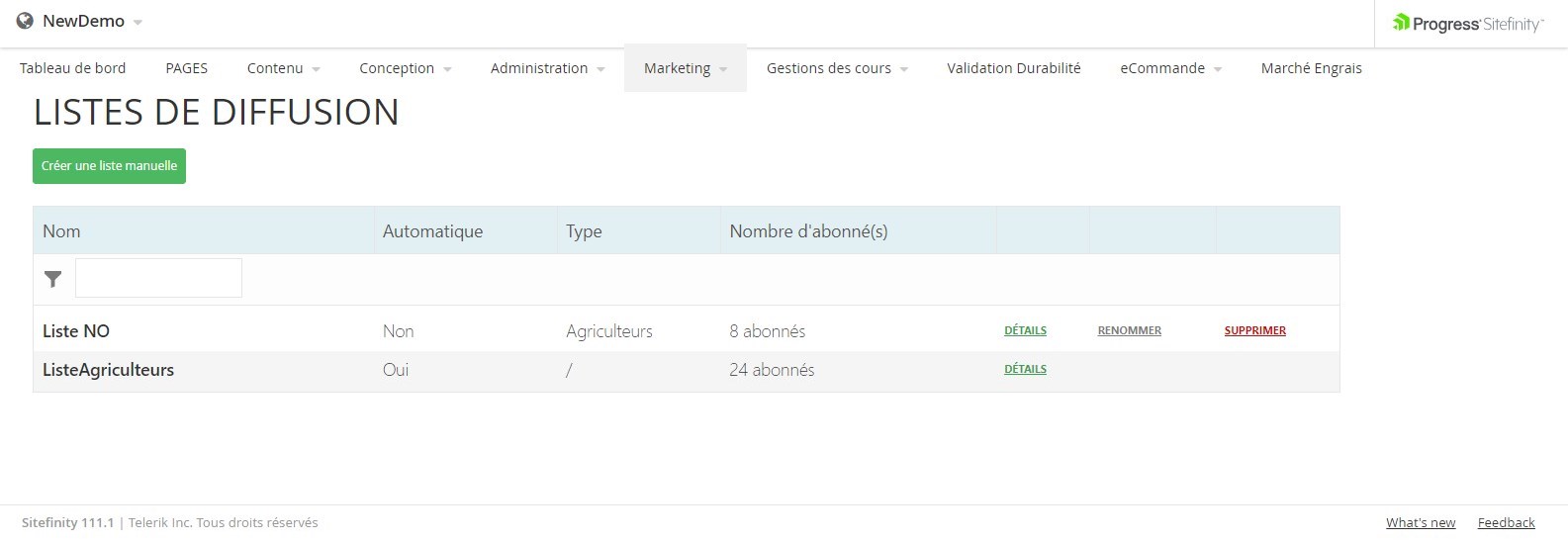Expand the Conception menu

405,68
